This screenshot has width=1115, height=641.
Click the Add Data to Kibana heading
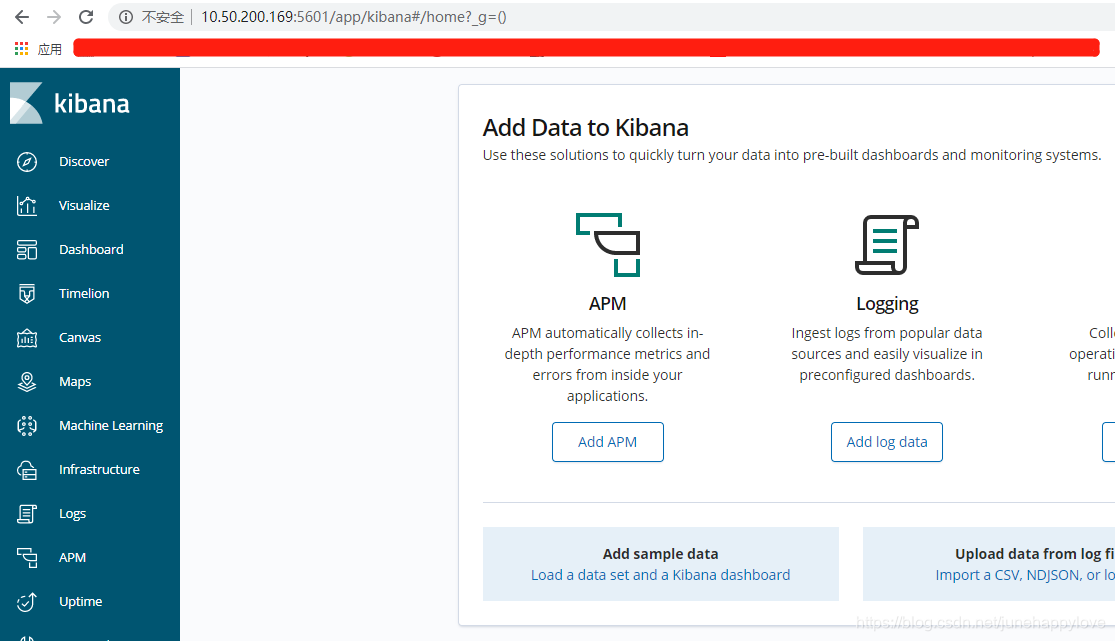tap(585, 128)
